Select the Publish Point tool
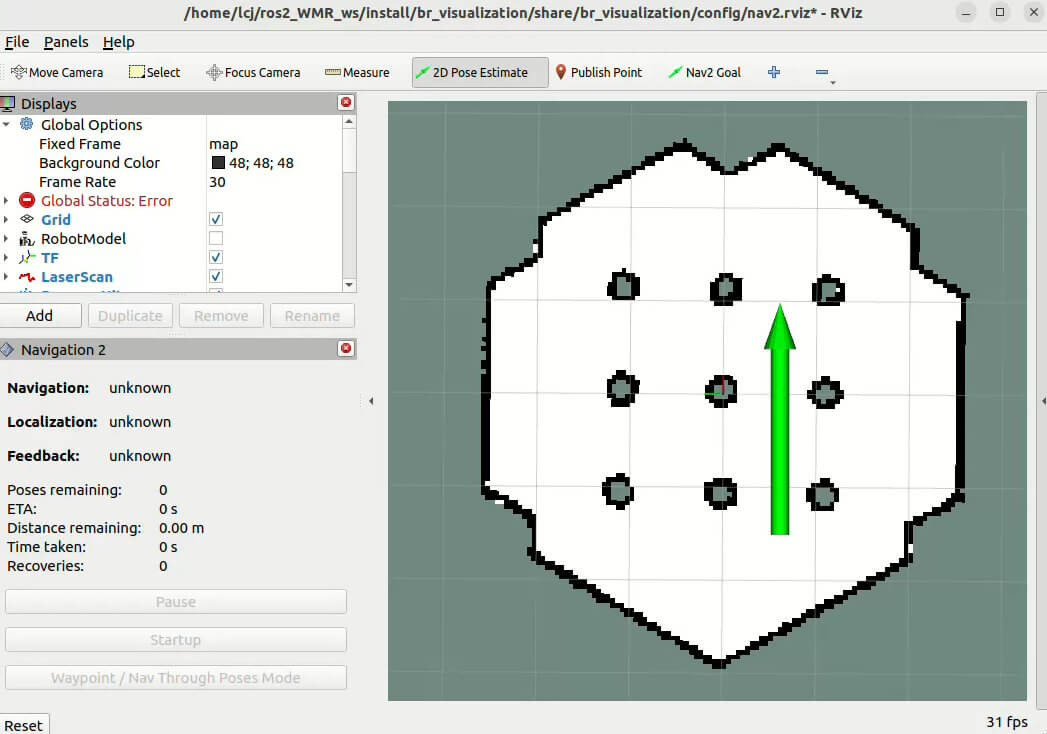 (x=598, y=72)
